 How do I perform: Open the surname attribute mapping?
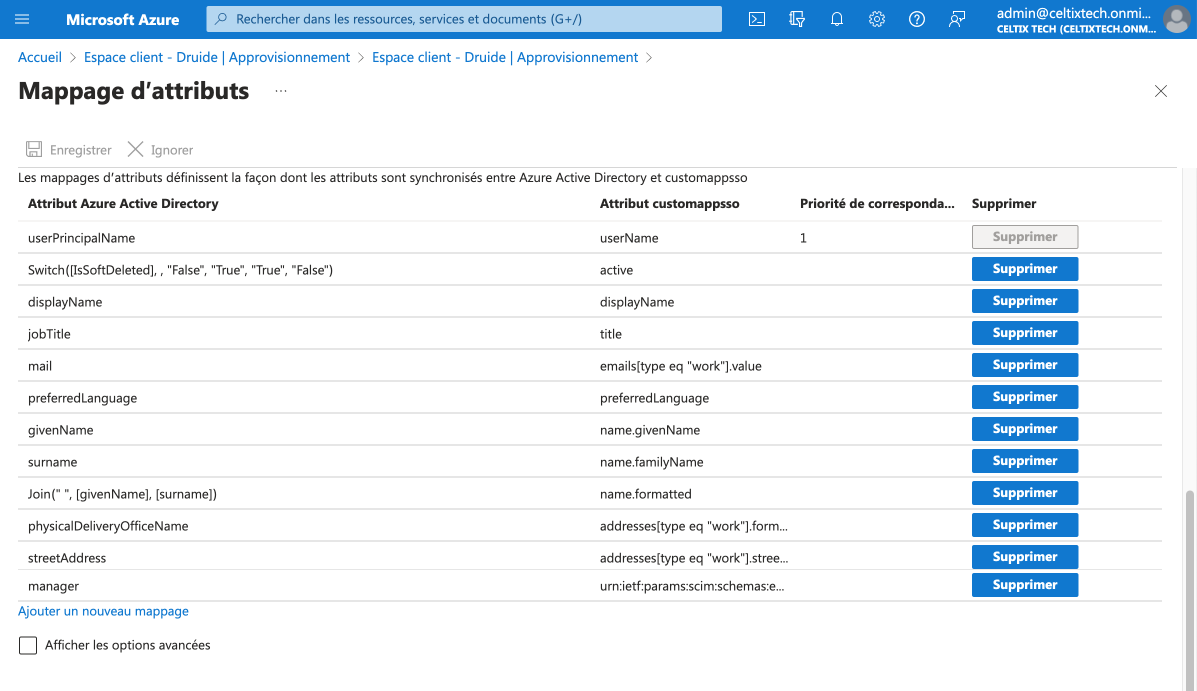(x=53, y=463)
